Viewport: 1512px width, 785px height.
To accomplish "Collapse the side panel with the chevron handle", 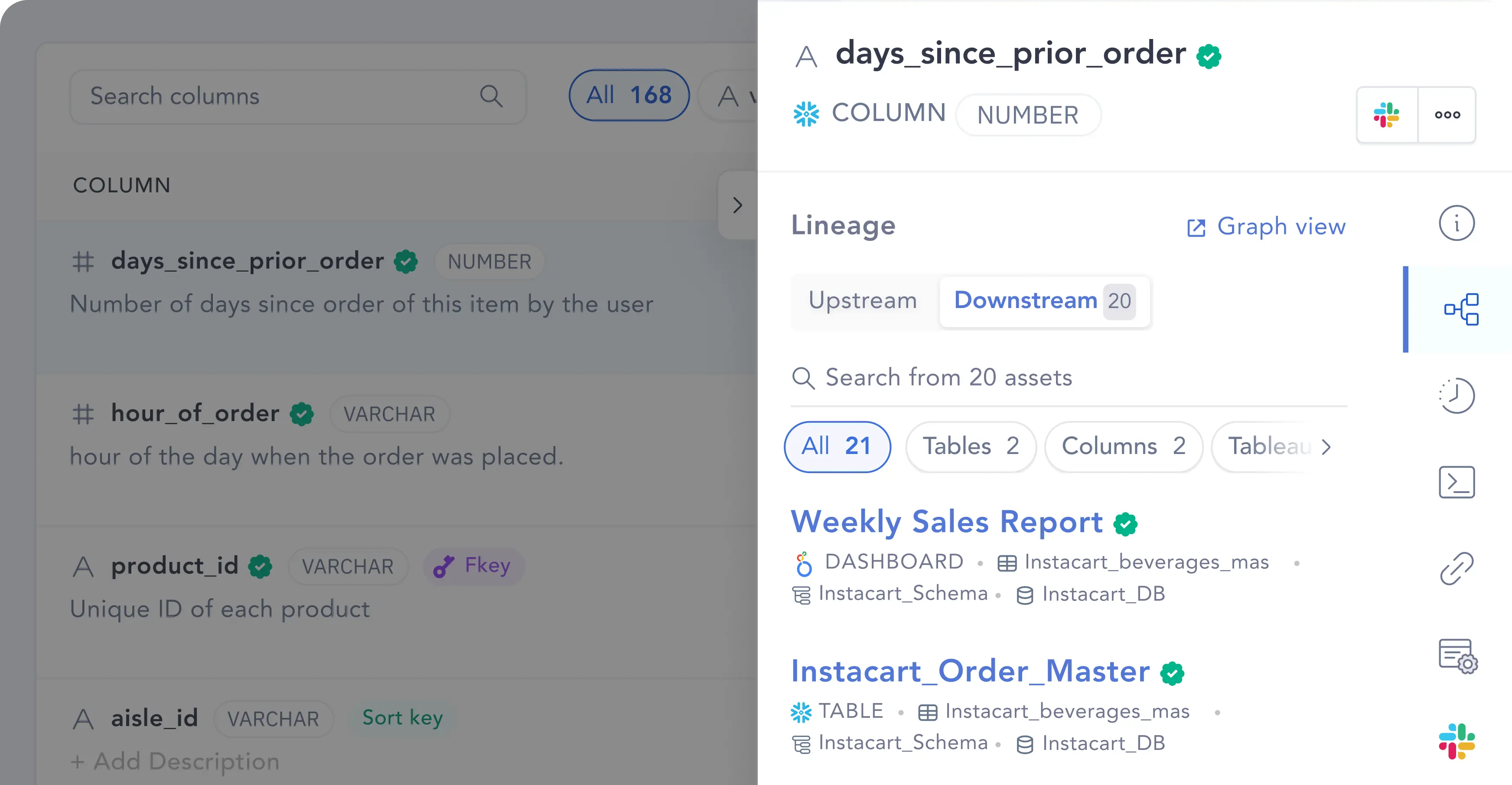I will [x=737, y=205].
